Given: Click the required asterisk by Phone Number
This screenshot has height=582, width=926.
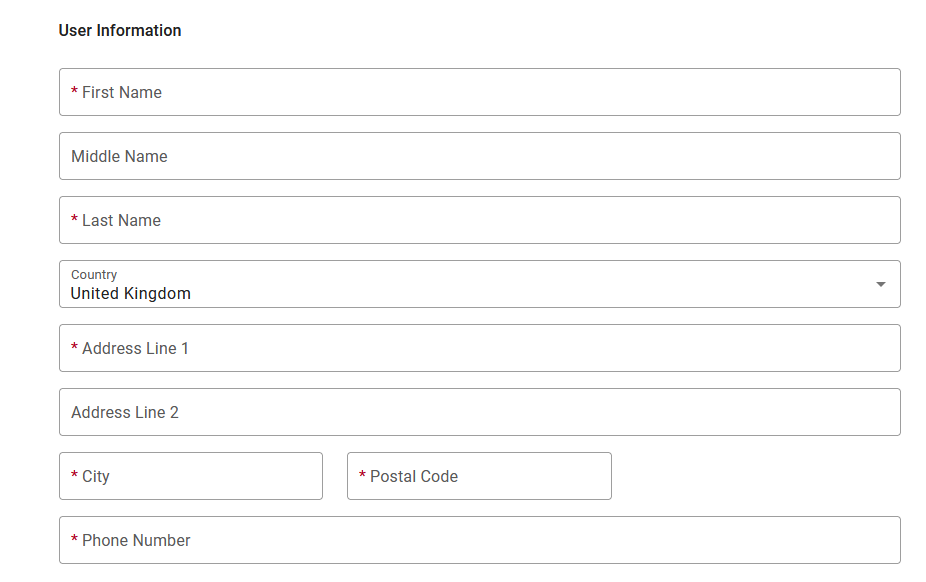Looking at the screenshot, I should coord(74,539).
